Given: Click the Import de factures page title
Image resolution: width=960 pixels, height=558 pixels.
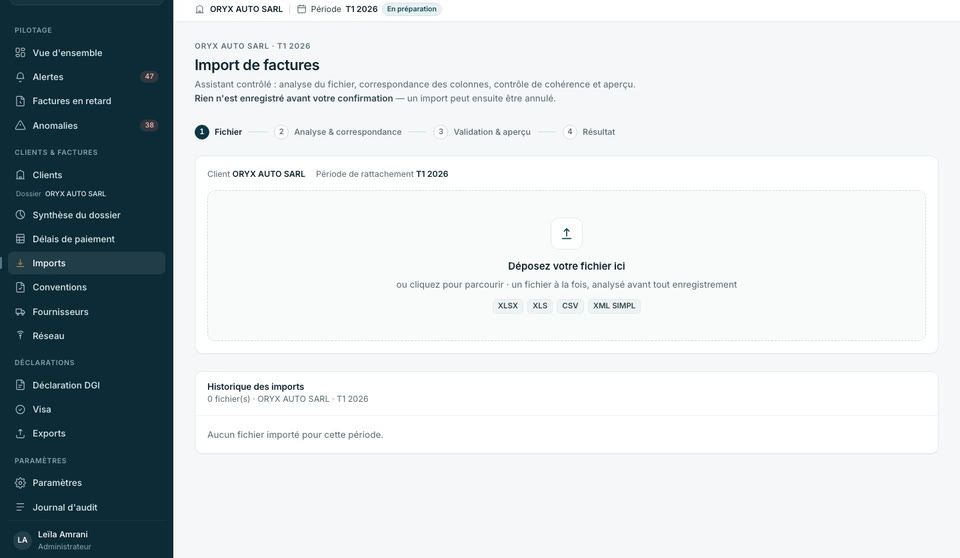Looking at the screenshot, I should pyautogui.click(x=257, y=65).
